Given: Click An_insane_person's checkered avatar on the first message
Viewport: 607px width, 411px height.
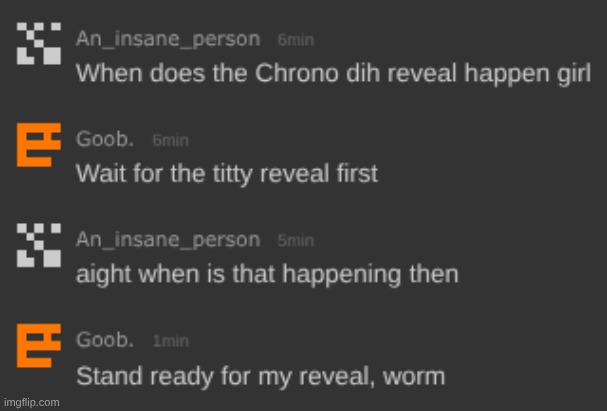Looking at the screenshot, I should (x=39, y=43).
